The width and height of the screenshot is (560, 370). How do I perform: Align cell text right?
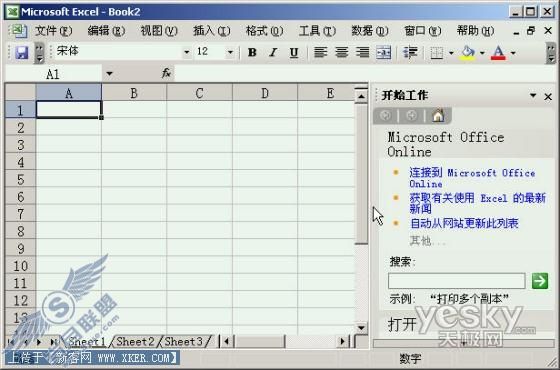click(362, 52)
